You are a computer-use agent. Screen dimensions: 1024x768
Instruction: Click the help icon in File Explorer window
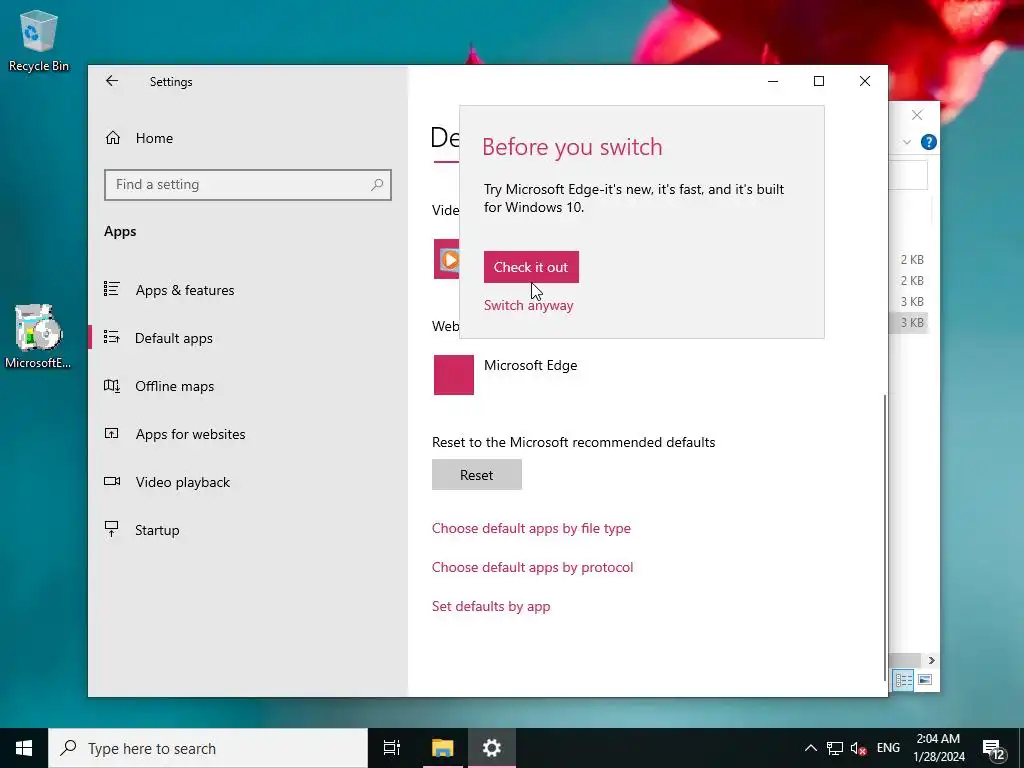929,142
